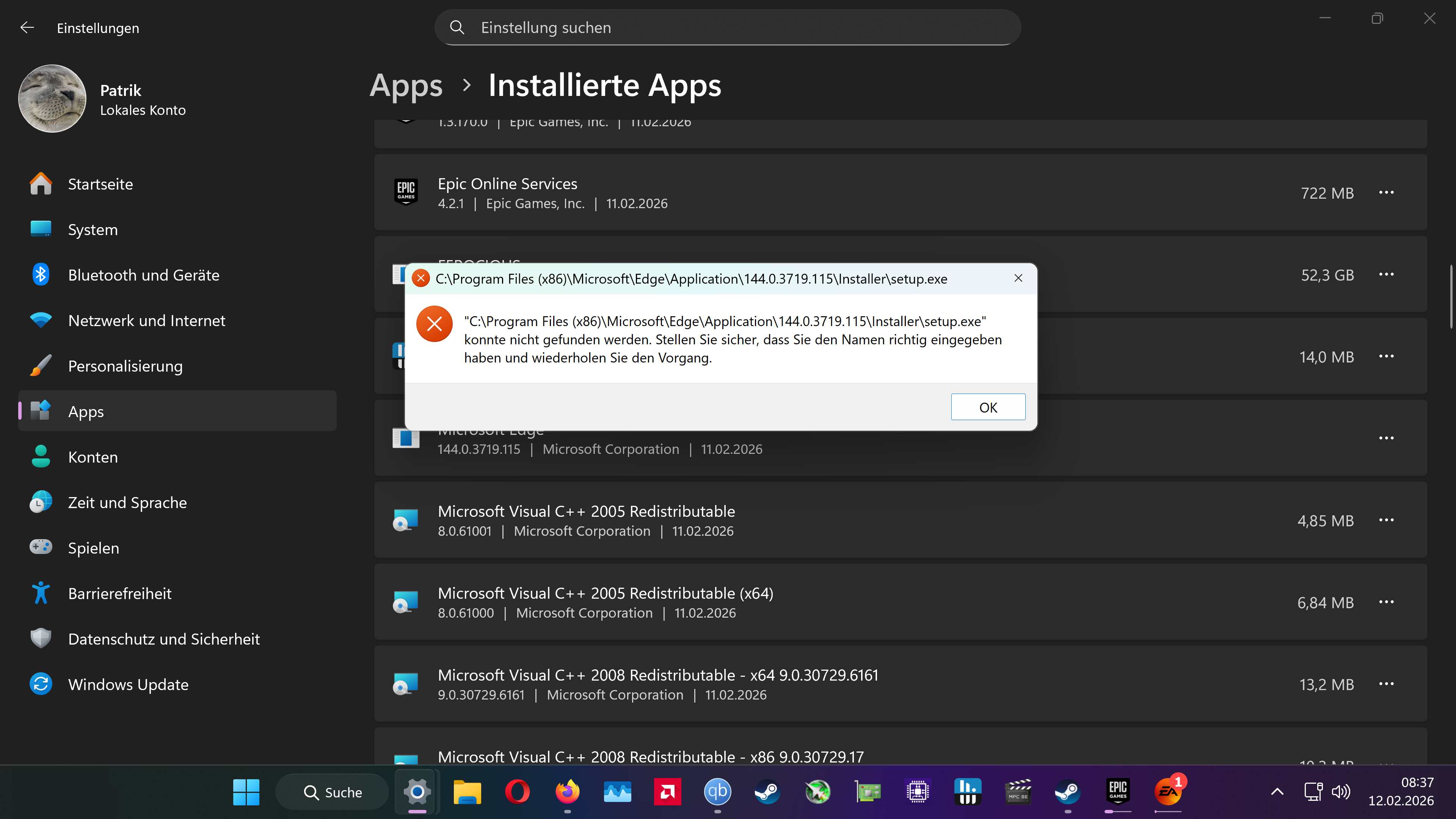The width and height of the screenshot is (1456, 819).
Task: Open Windows Update in the sidebar
Action: (128, 684)
